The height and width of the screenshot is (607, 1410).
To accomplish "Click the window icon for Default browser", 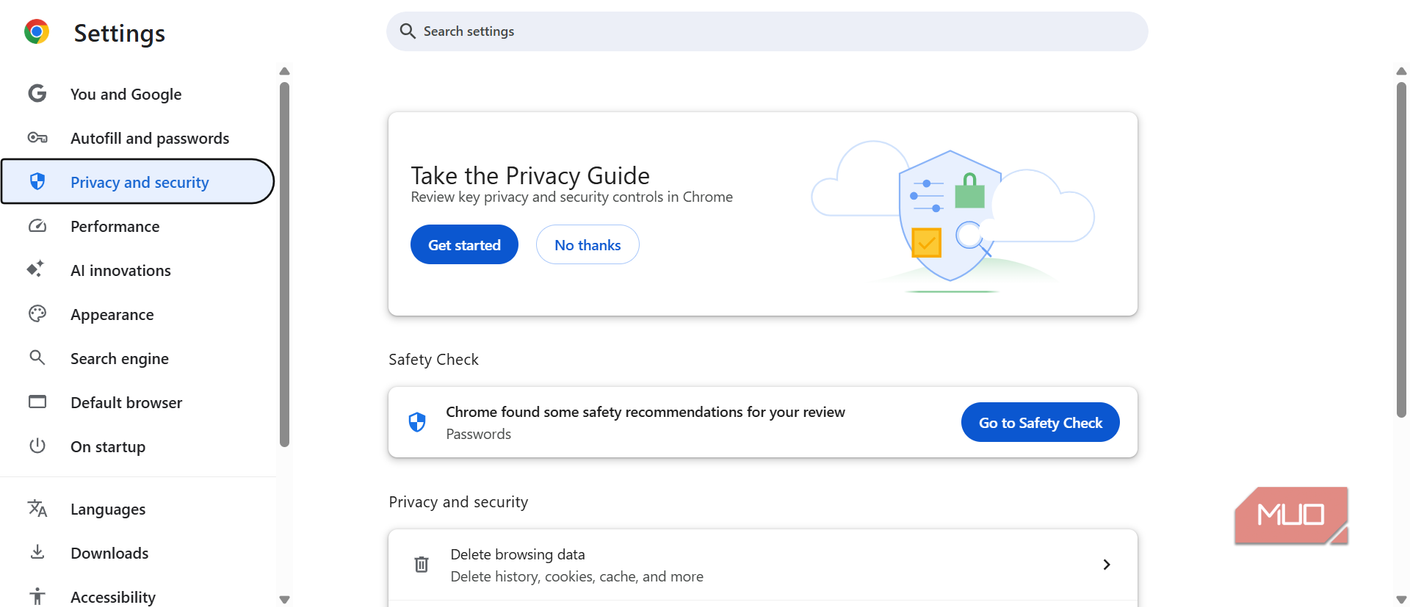I will click(37, 401).
